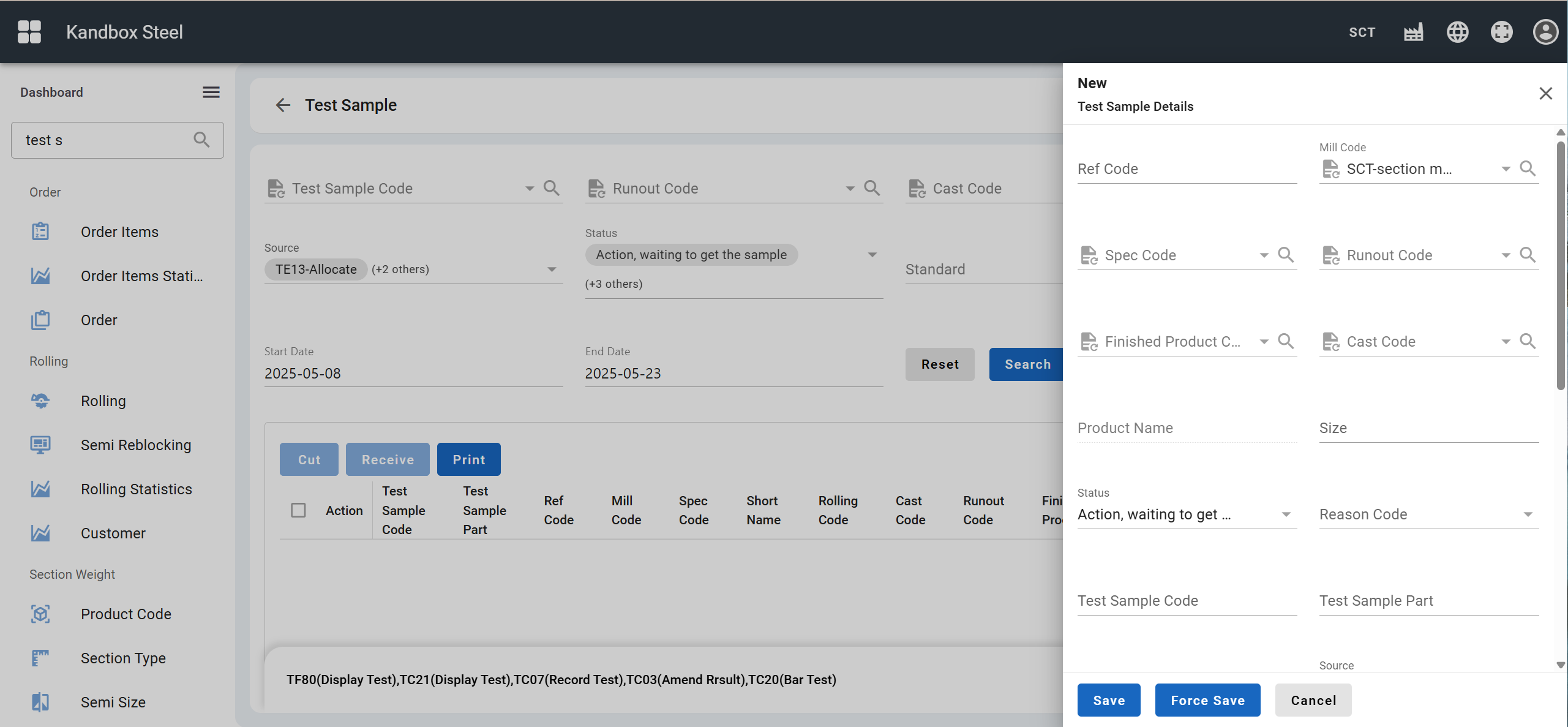Click the back arrow beside Test Sample
Image resolution: width=1568 pixels, height=727 pixels.
pyautogui.click(x=282, y=105)
